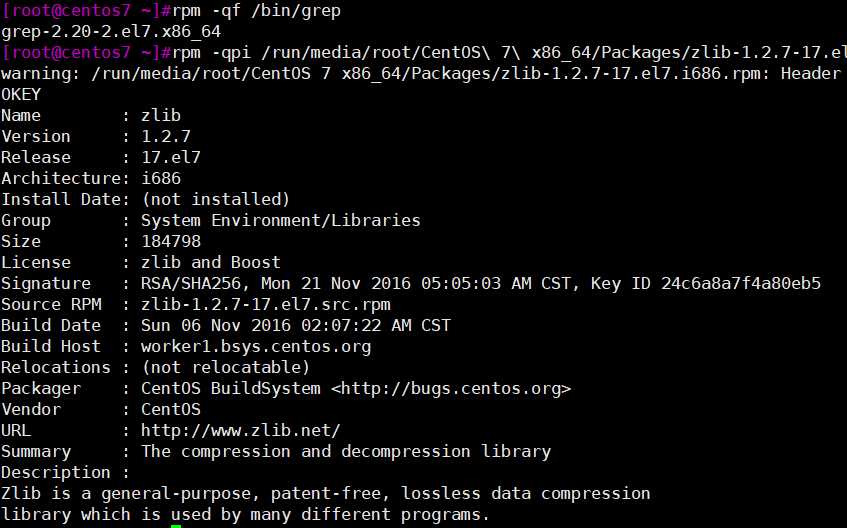Click the grep-2.20-2.el7.x86_64 output line
Viewport: 847px width, 528px height.
(111, 32)
